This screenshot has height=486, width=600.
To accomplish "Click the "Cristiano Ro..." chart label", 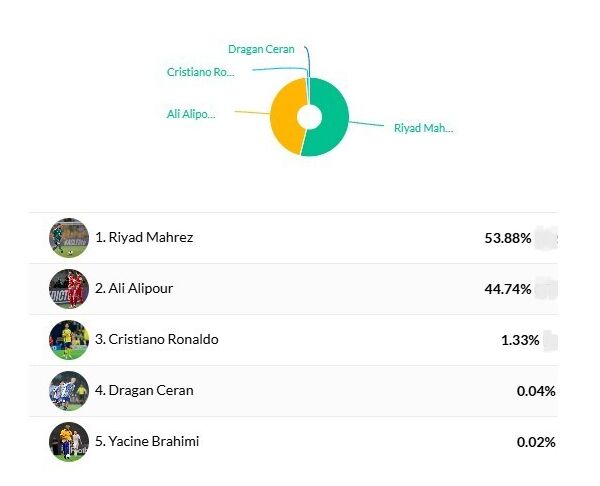I will (200, 72).
